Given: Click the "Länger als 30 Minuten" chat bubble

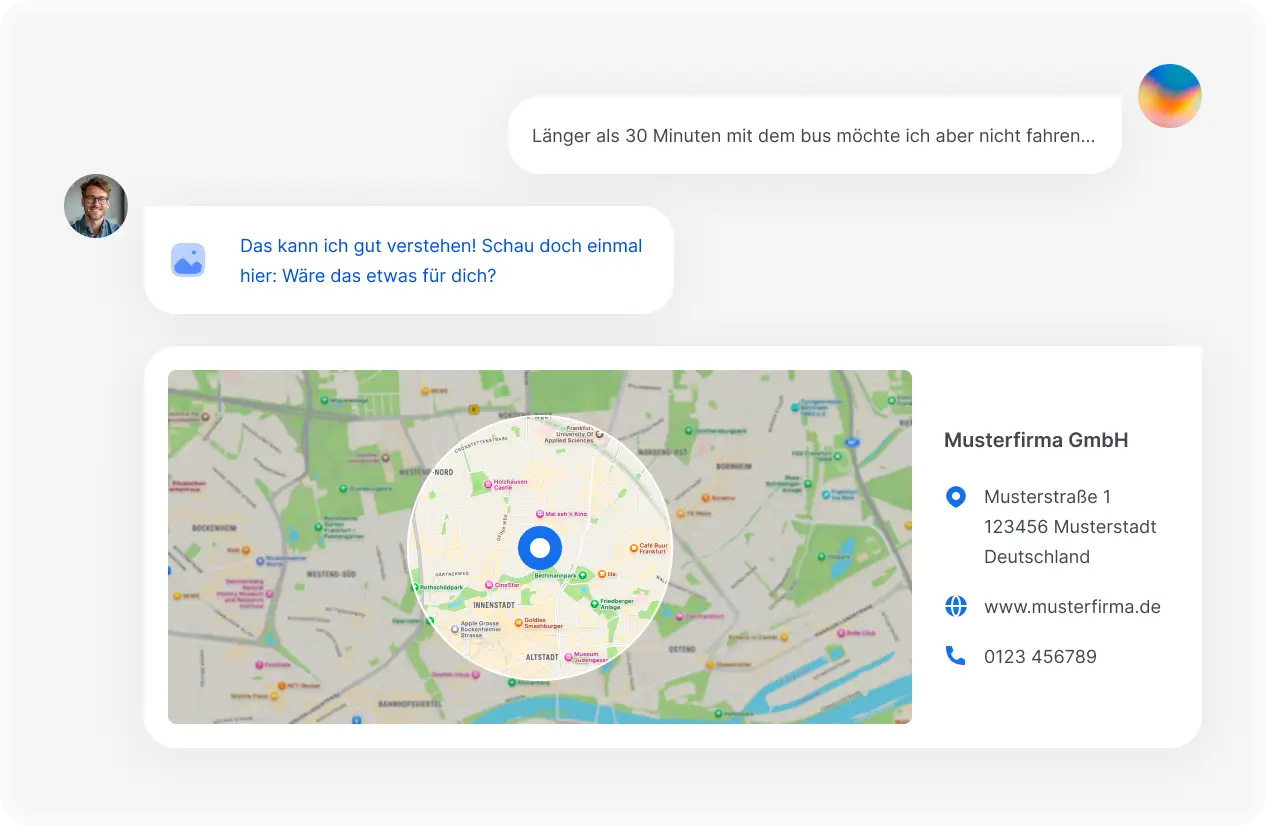Looking at the screenshot, I should 813,136.
